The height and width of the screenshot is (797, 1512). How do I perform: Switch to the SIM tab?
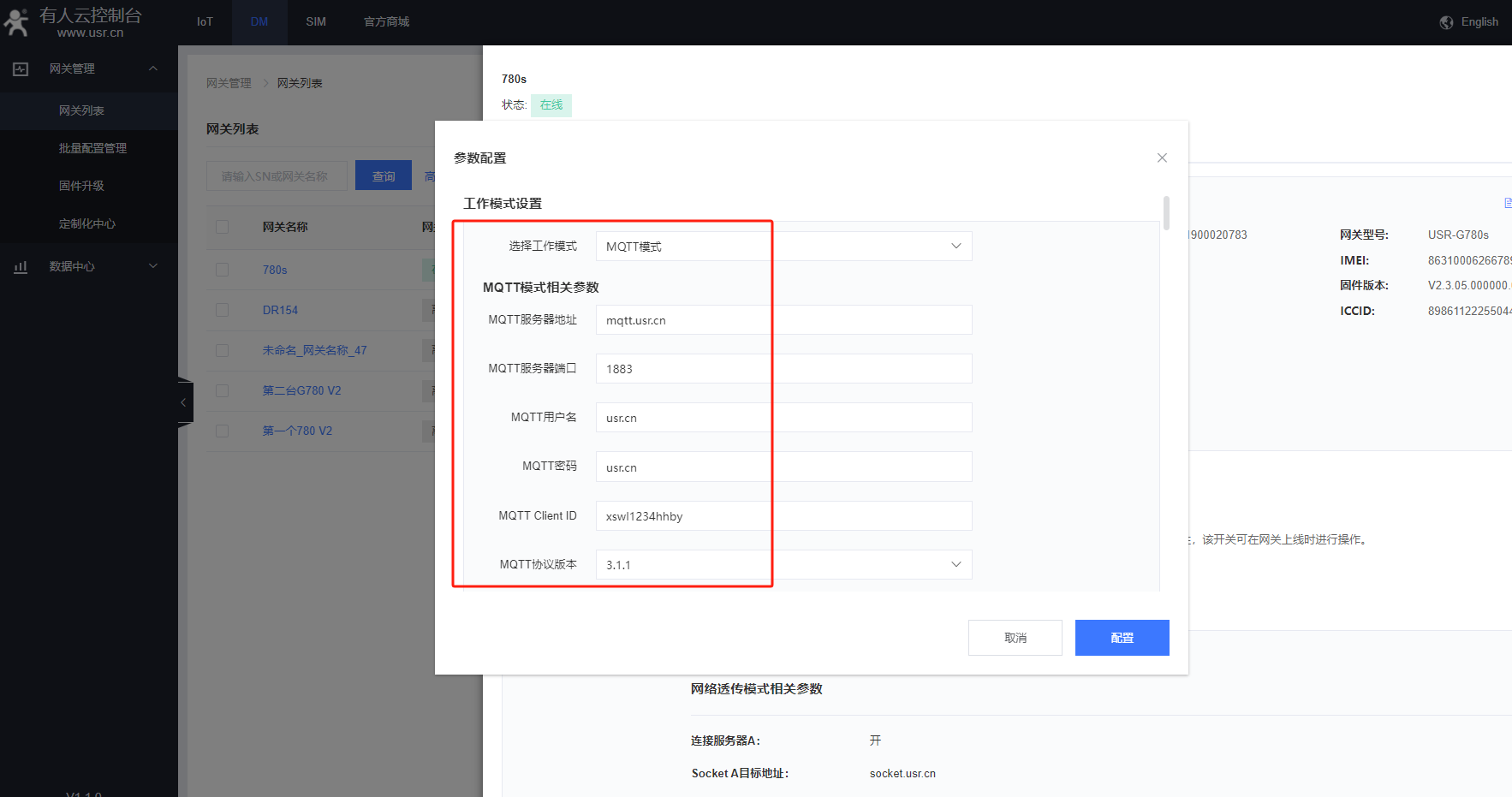coord(316,22)
